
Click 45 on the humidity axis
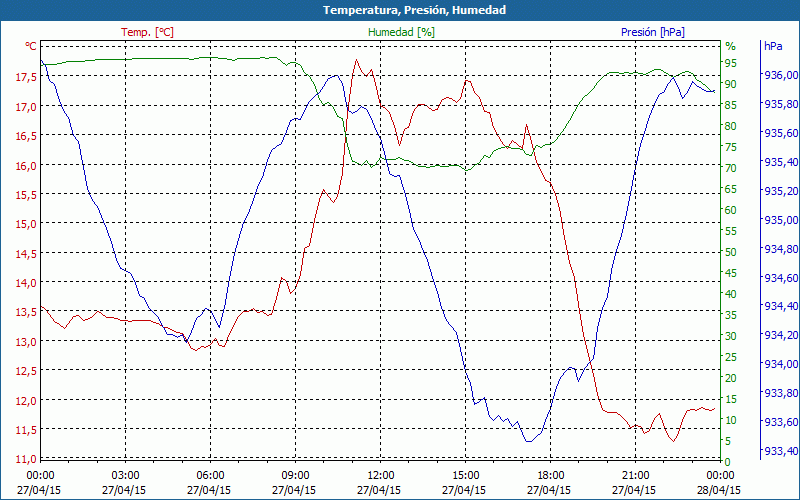[731, 273]
